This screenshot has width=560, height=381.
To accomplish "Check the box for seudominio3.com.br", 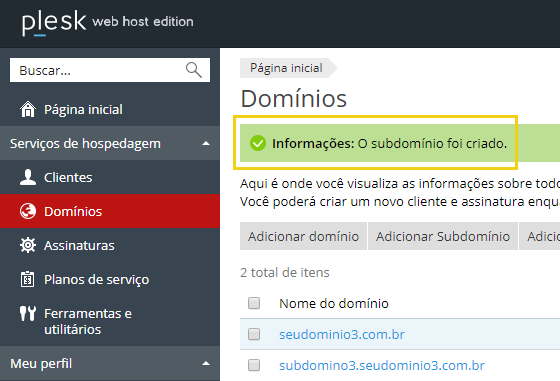I will (254, 334).
